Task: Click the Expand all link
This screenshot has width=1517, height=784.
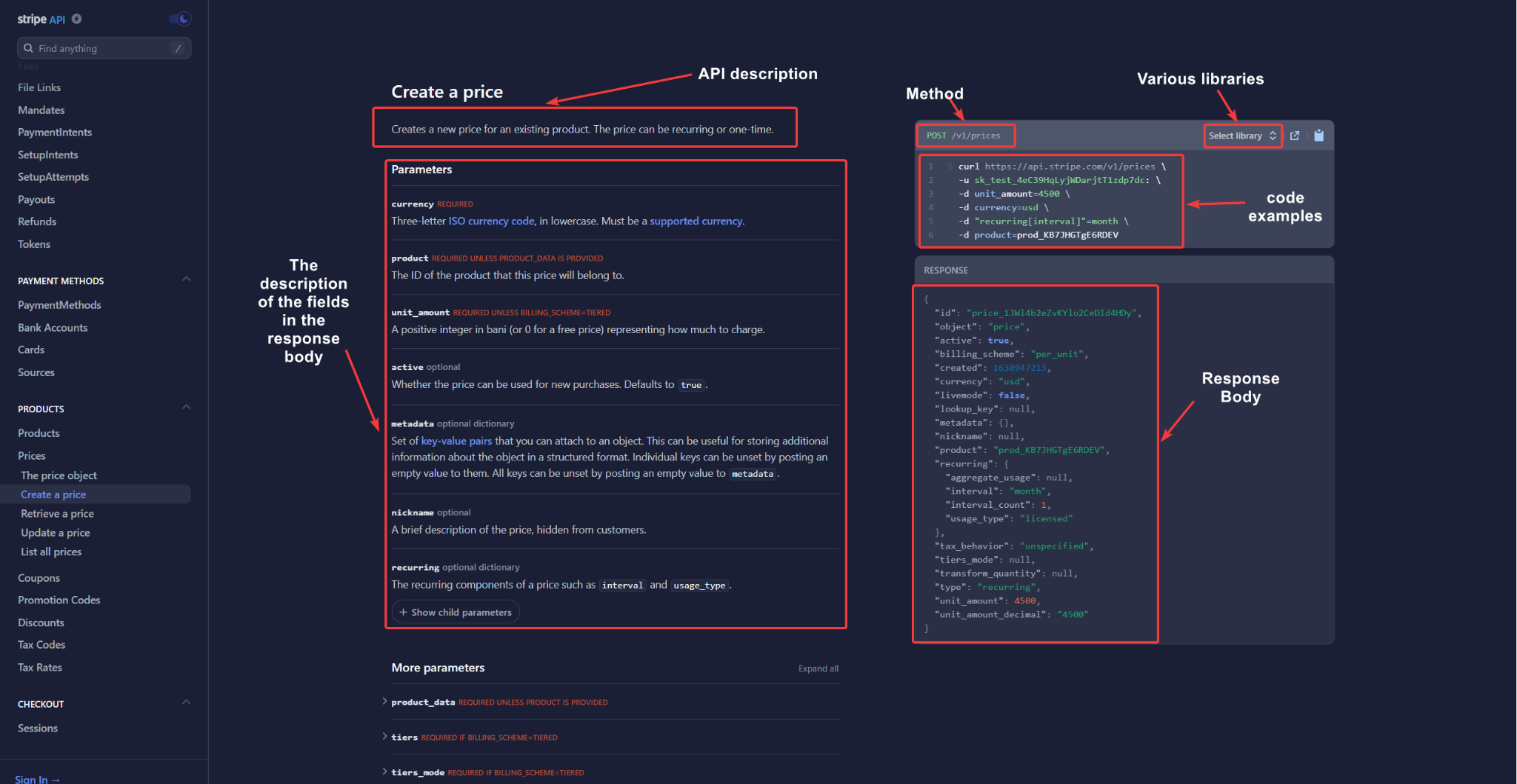Action: (818, 668)
